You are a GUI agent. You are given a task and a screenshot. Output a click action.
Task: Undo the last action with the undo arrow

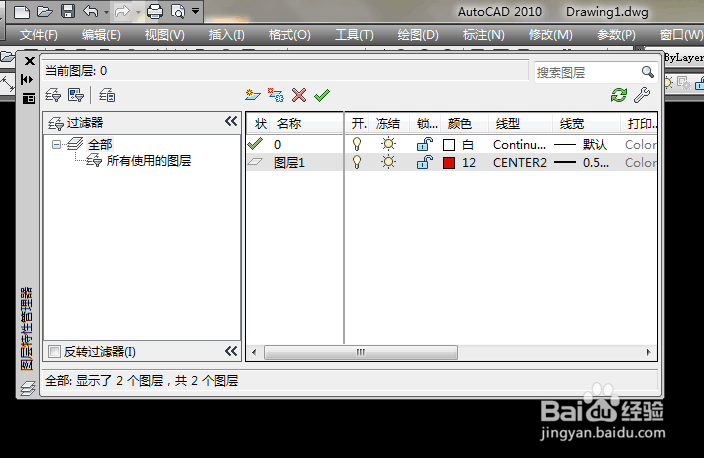tap(91, 11)
